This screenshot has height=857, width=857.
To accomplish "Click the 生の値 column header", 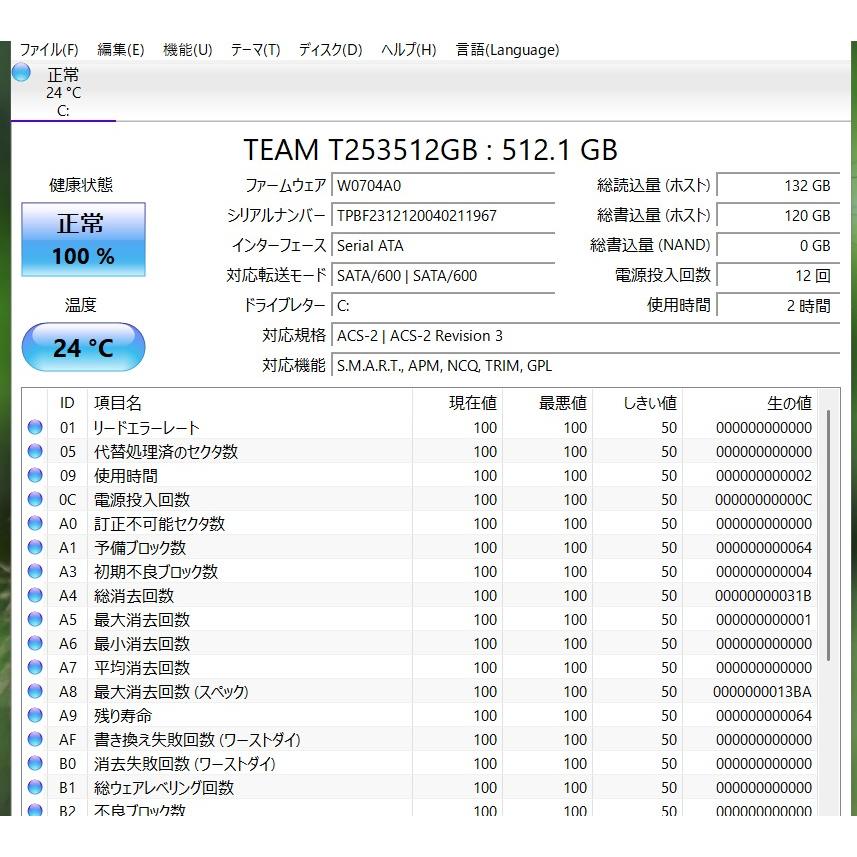I will tap(749, 403).
